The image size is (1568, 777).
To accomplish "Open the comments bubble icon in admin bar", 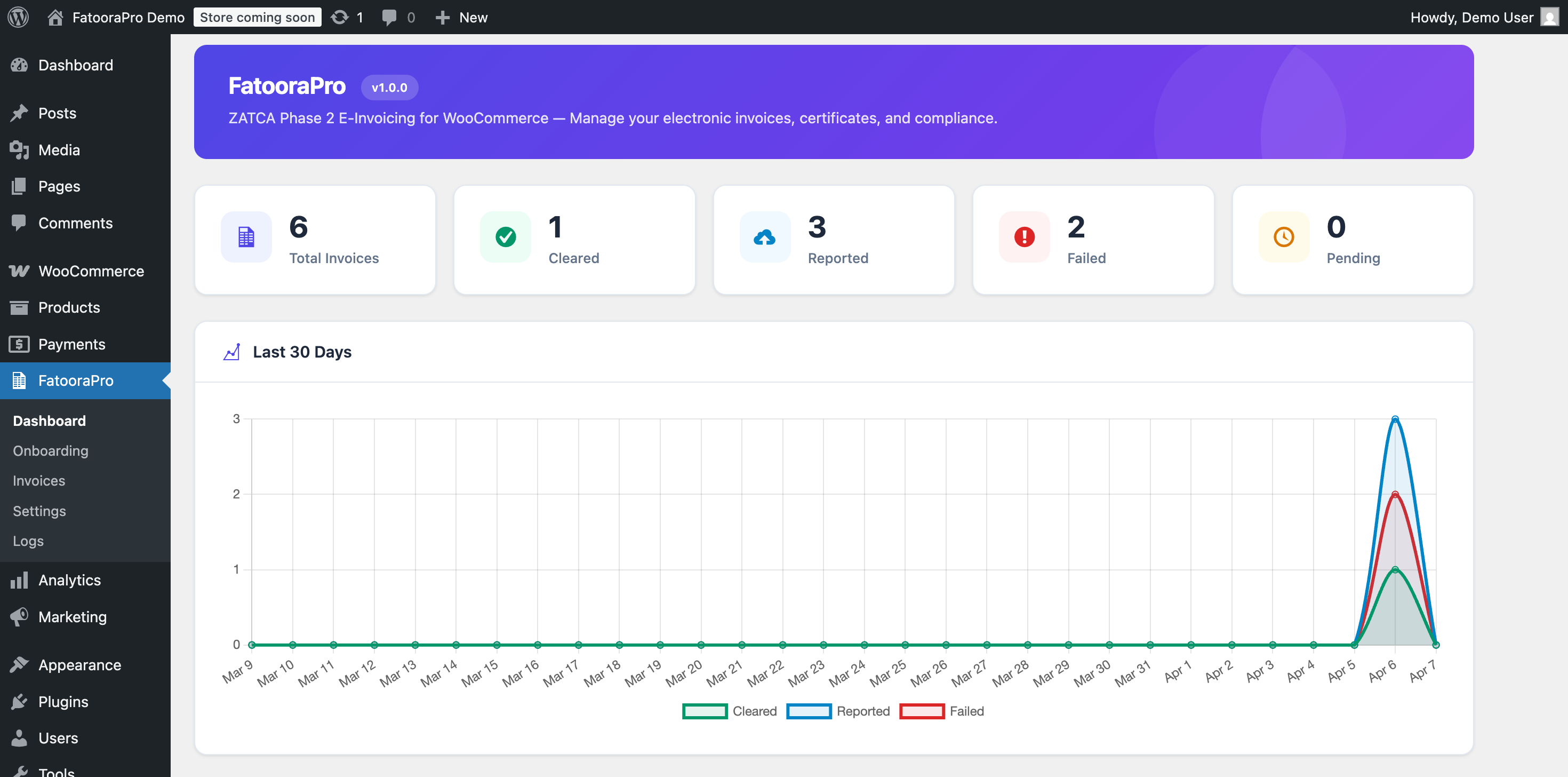I will coord(389,17).
